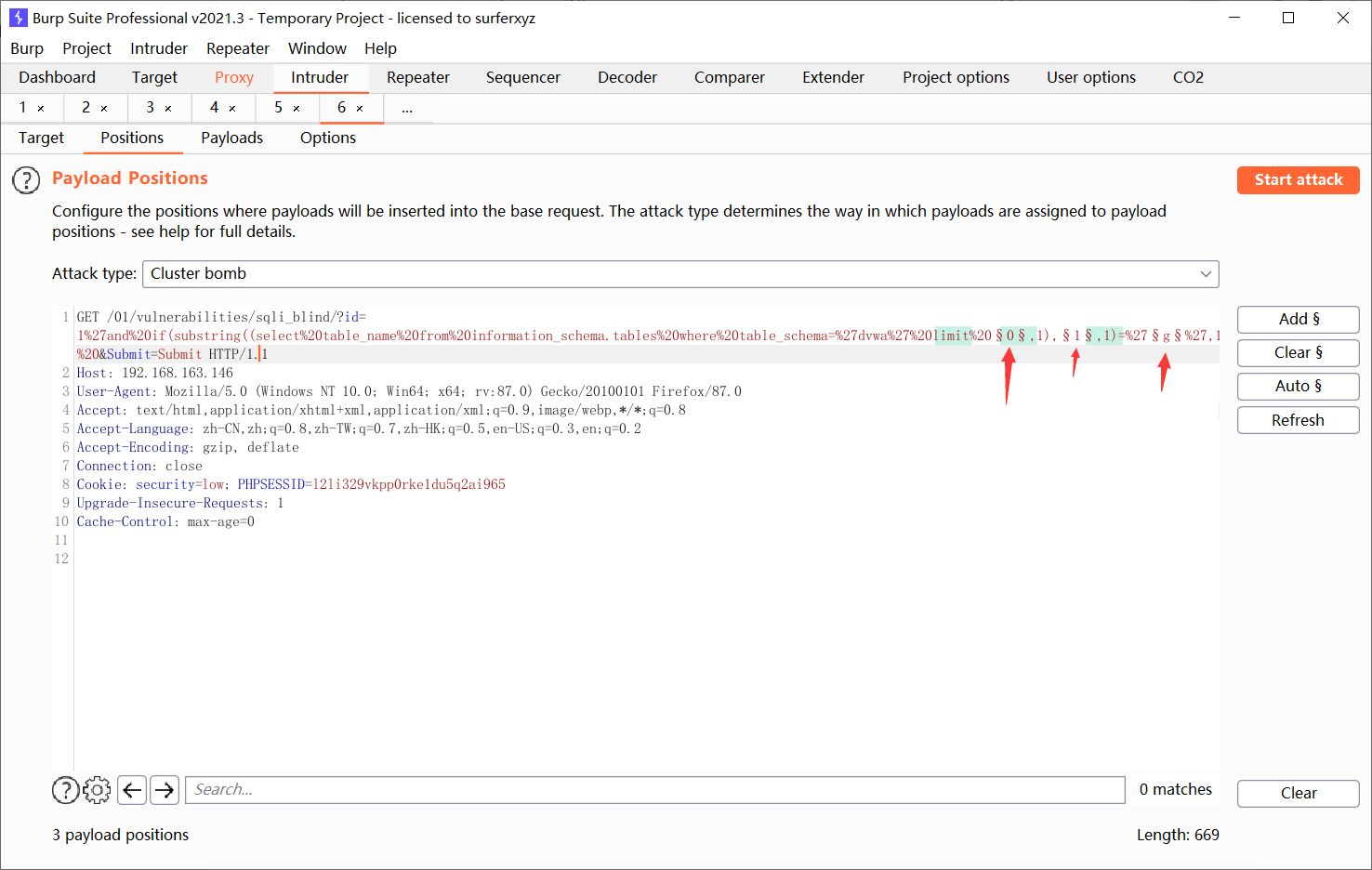Open the search help question mark icon
1372x870 pixels.
point(65,790)
